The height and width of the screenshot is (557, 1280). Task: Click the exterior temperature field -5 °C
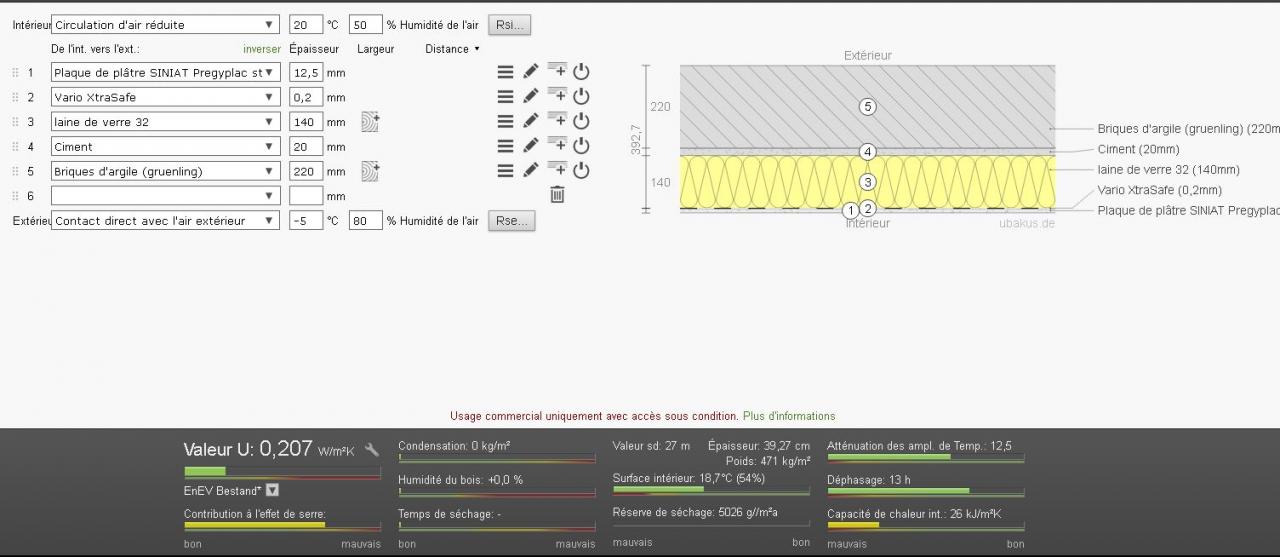[306, 221]
